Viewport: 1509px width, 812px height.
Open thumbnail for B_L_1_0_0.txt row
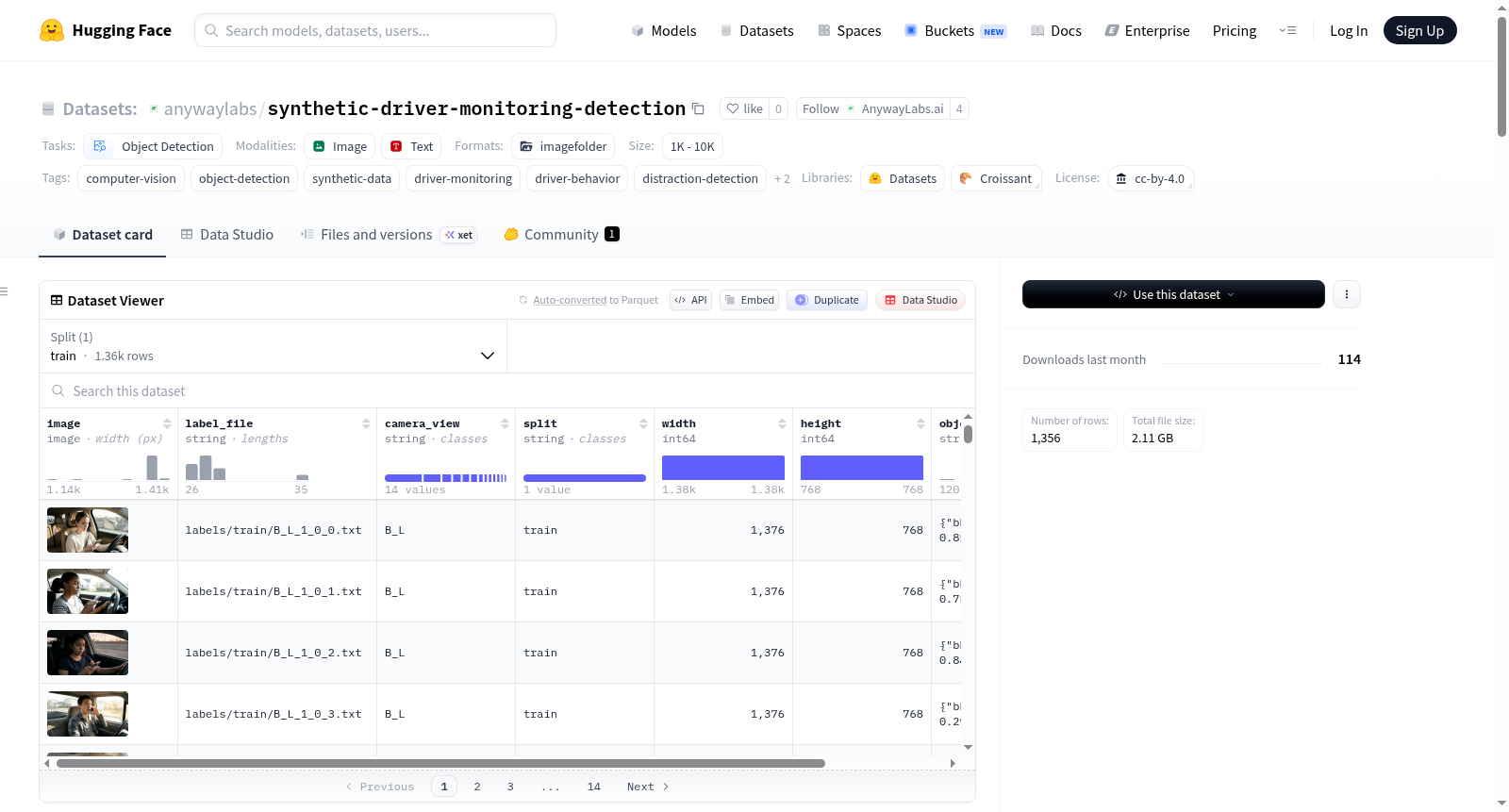(x=88, y=530)
